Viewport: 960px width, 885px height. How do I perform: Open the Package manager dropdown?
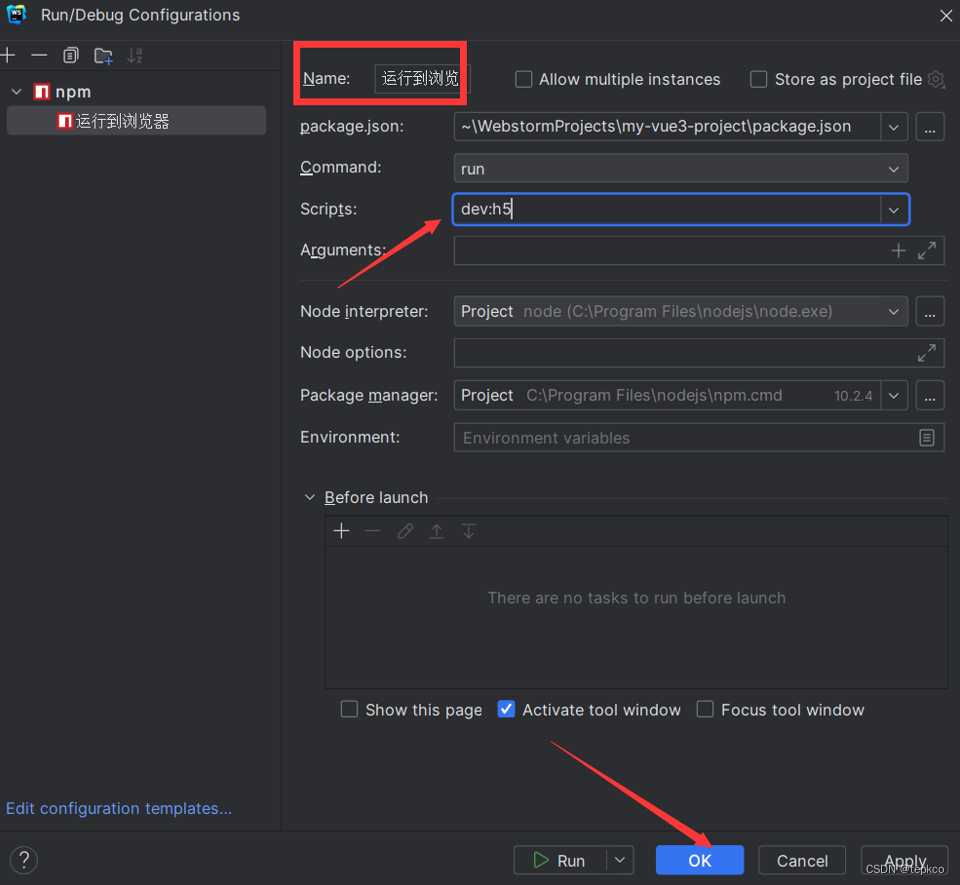894,396
